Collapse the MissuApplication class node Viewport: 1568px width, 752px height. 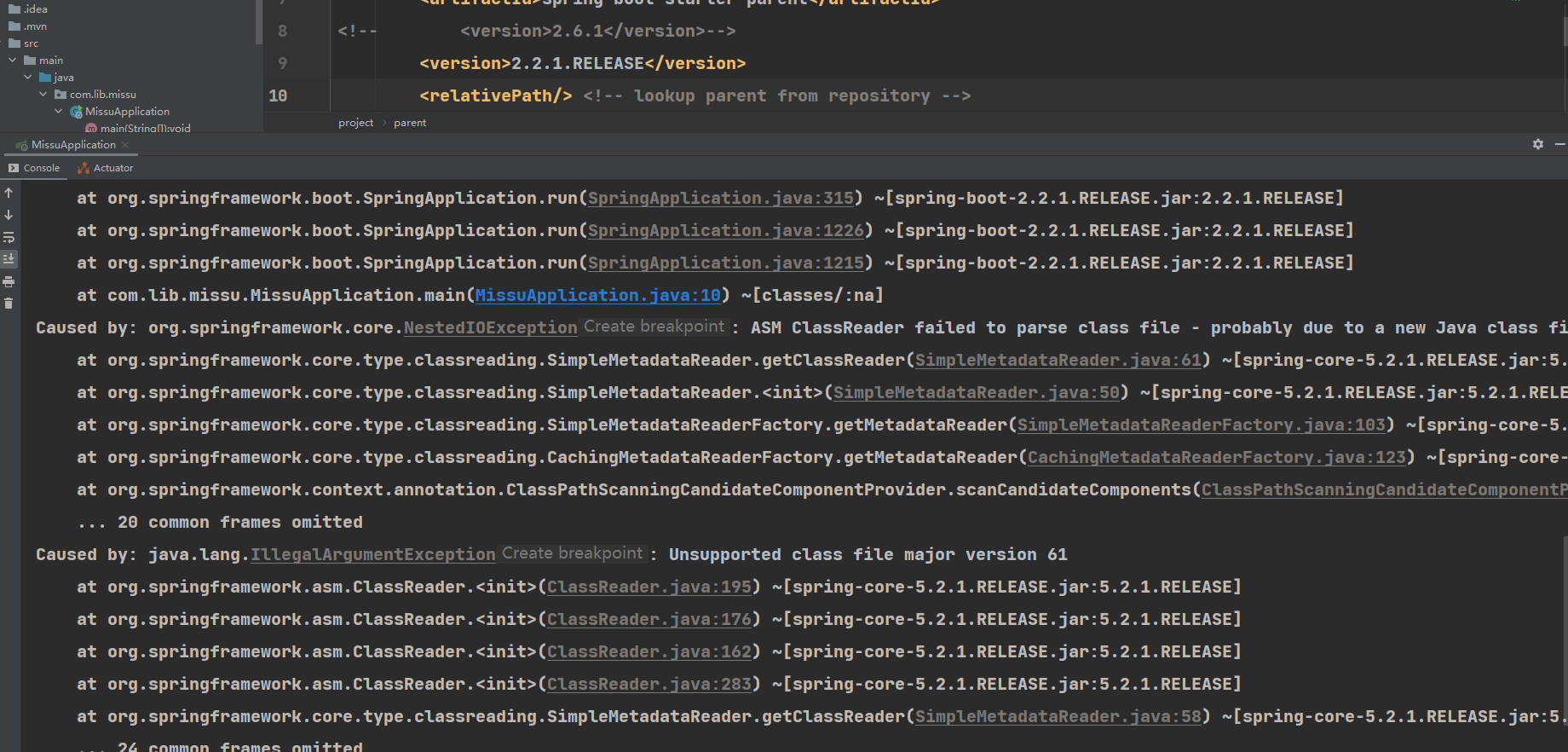[x=59, y=112]
